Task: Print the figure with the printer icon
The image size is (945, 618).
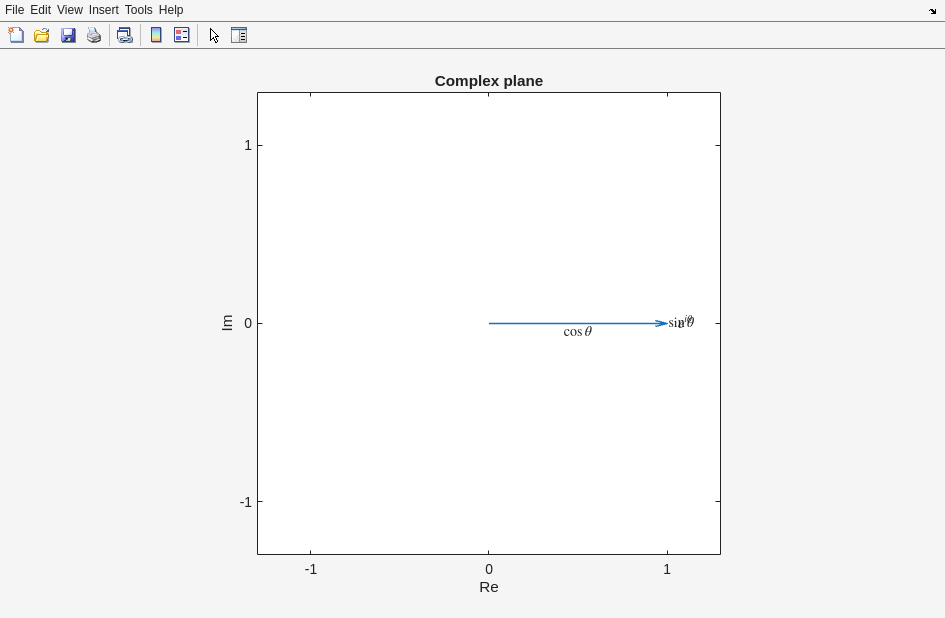Action: pos(94,35)
